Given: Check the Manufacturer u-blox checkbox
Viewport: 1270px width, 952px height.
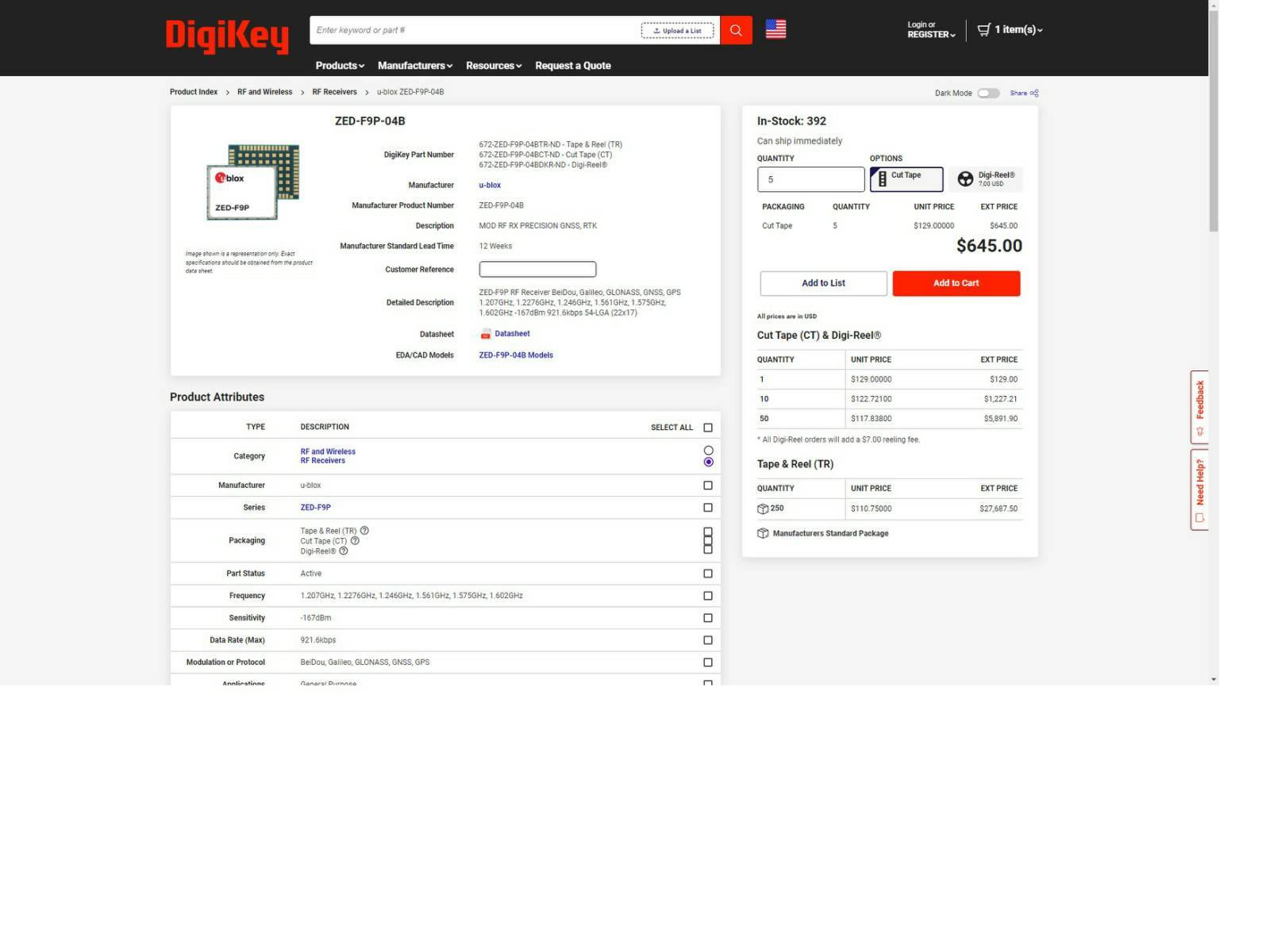Looking at the screenshot, I should tap(708, 486).
